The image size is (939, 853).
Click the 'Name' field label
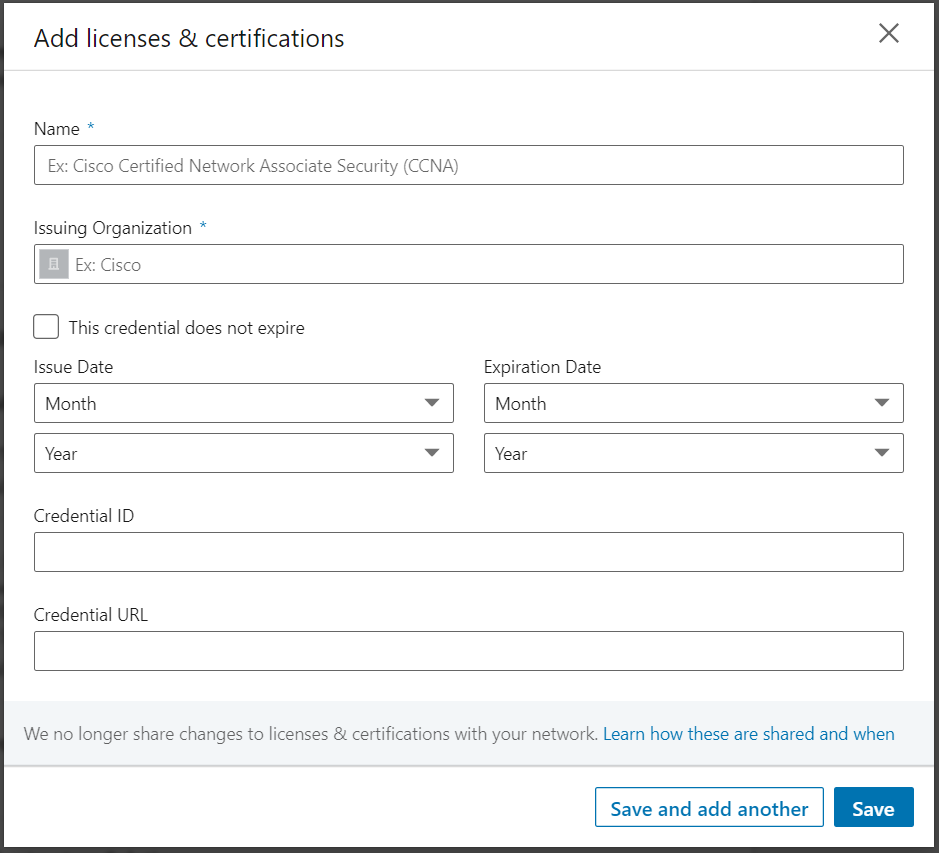pos(57,129)
